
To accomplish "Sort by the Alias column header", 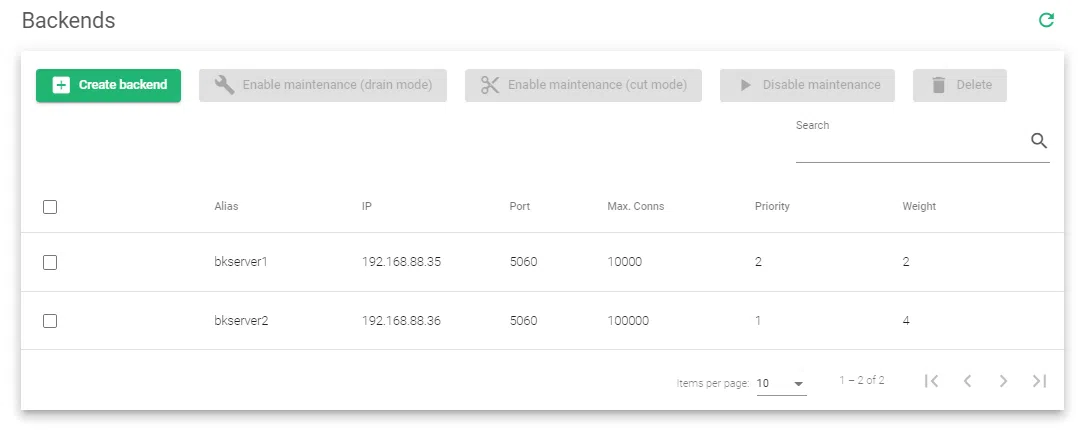I will click(226, 207).
